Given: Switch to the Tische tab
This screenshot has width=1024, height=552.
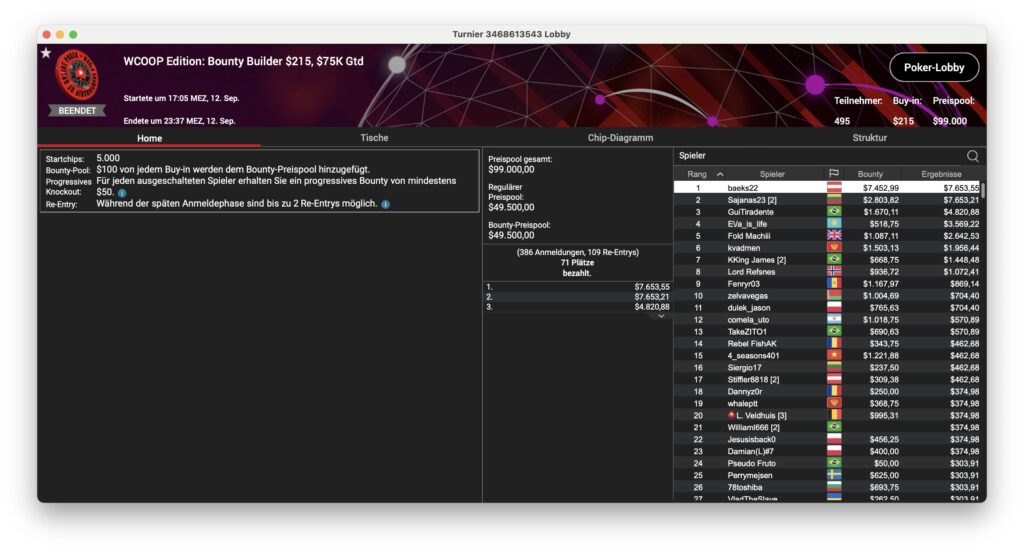Looking at the screenshot, I should pos(374,138).
